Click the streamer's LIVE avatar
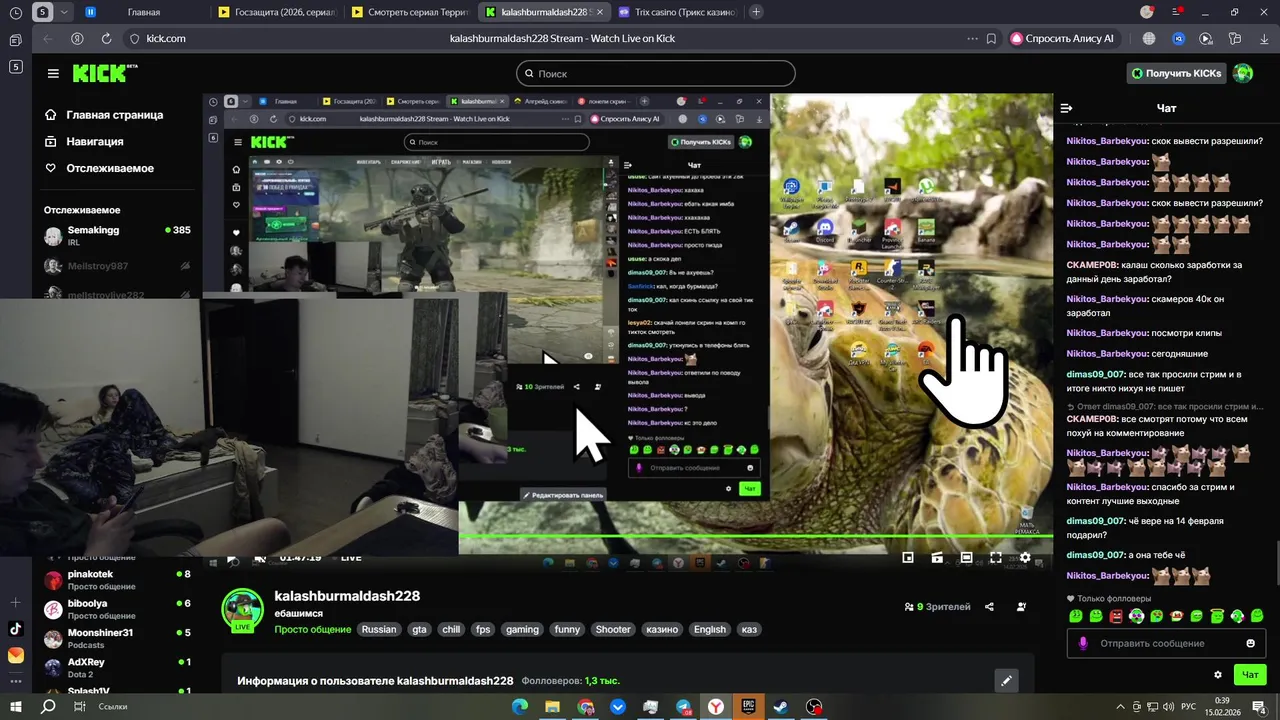This screenshot has height=720, width=1280. pos(242,610)
